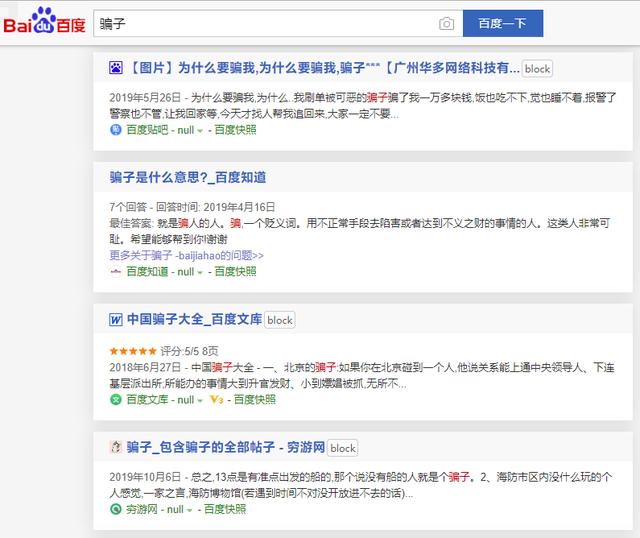Image resolution: width=640 pixels, height=538 pixels.
Task: Open 百度快照 for the 百度知道 result
Action: coord(236,271)
